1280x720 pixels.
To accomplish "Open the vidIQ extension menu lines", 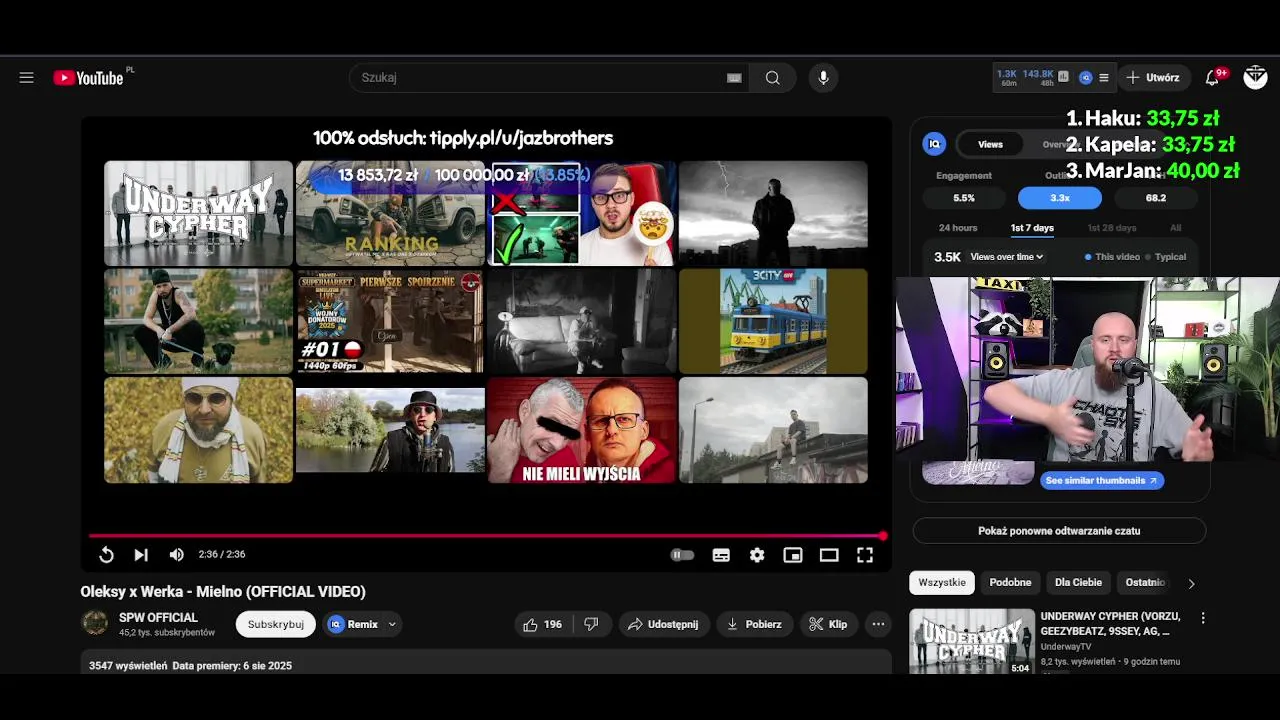I will tap(1104, 77).
